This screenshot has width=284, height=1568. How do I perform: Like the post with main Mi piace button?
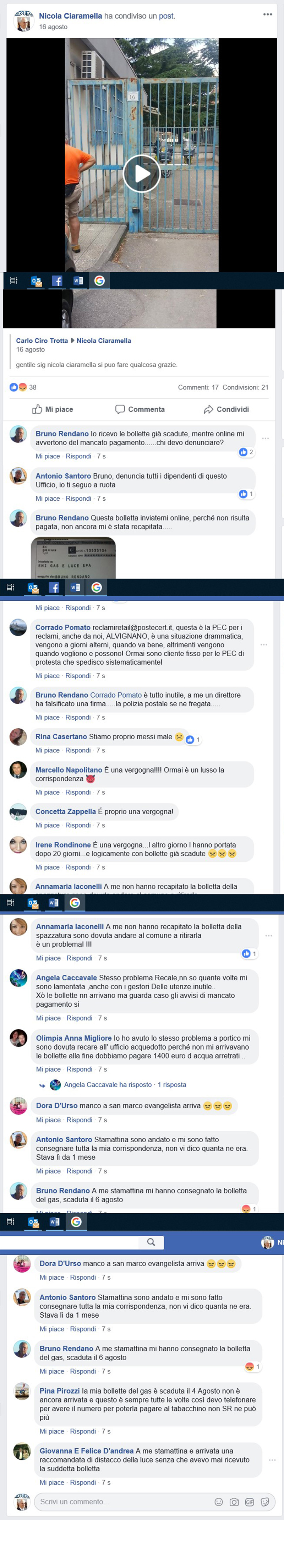pos(52,409)
